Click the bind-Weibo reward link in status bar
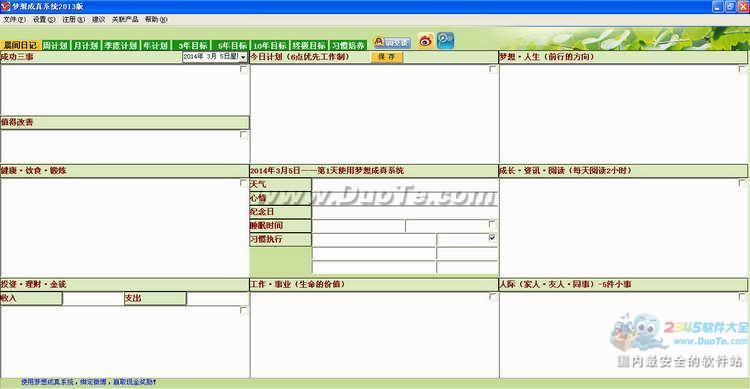This screenshot has height=389, width=750. (x=88, y=382)
